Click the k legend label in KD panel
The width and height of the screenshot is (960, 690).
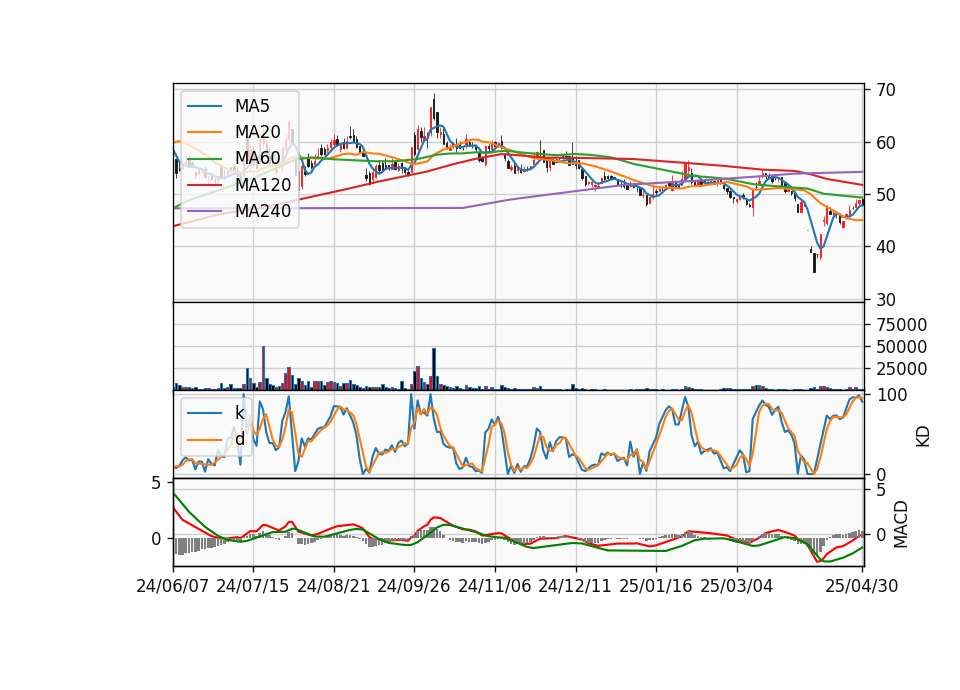point(239,413)
